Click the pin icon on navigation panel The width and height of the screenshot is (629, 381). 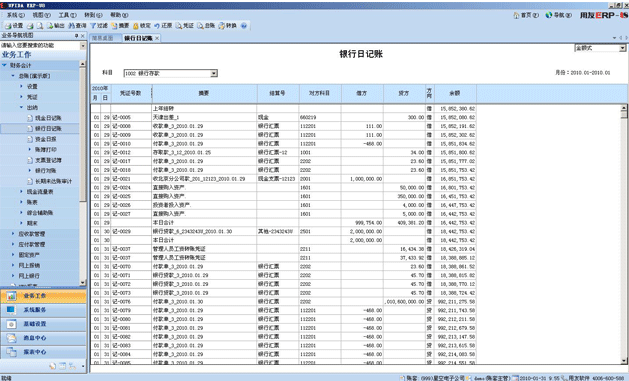[76, 36]
